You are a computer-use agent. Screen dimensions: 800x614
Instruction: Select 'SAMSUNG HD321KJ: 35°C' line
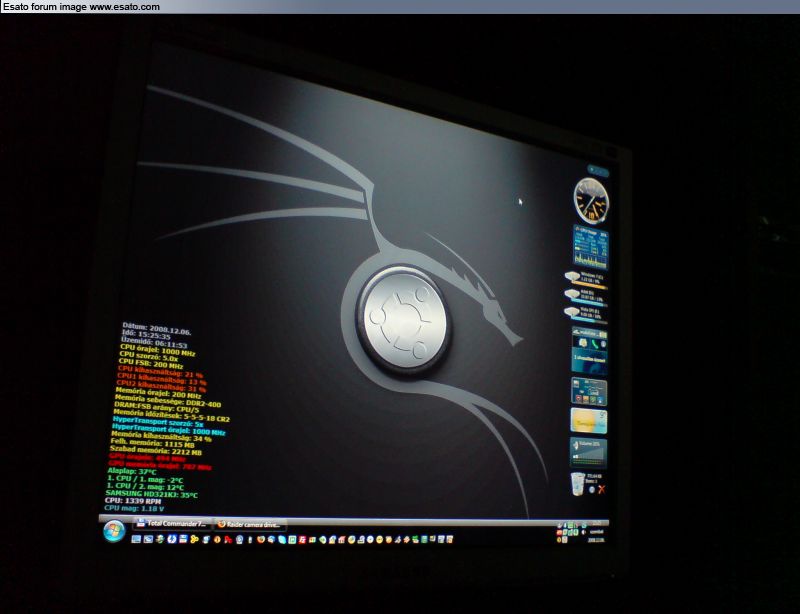[x=152, y=494]
